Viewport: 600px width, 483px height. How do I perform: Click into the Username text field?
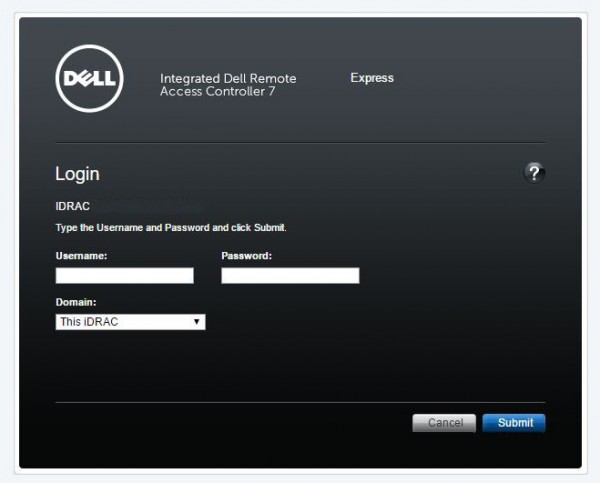125,275
